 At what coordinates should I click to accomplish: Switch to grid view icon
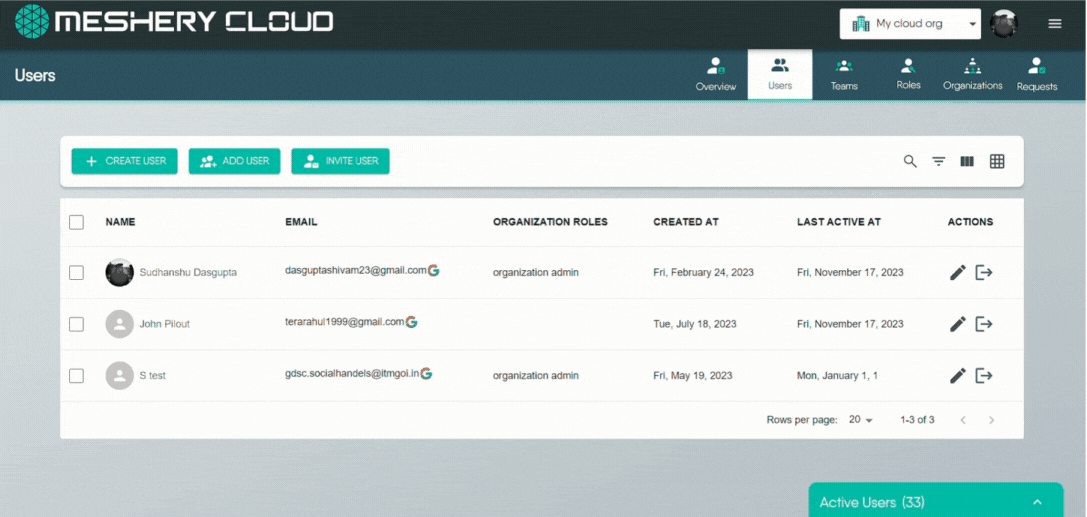[x=997, y=161]
